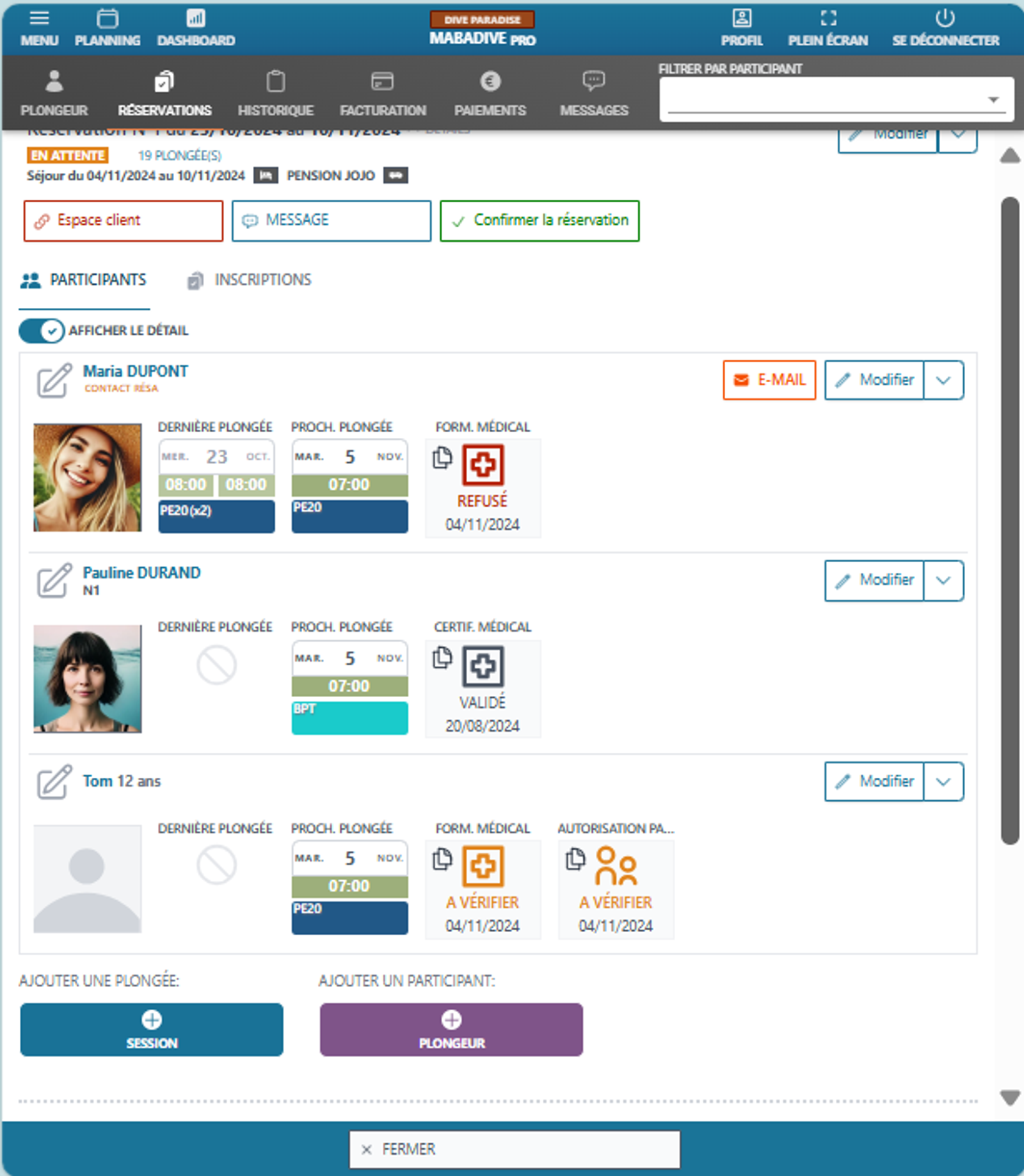Enter full screen via Plein Écran icon
This screenshot has width=1024, height=1176.
[x=828, y=18]
